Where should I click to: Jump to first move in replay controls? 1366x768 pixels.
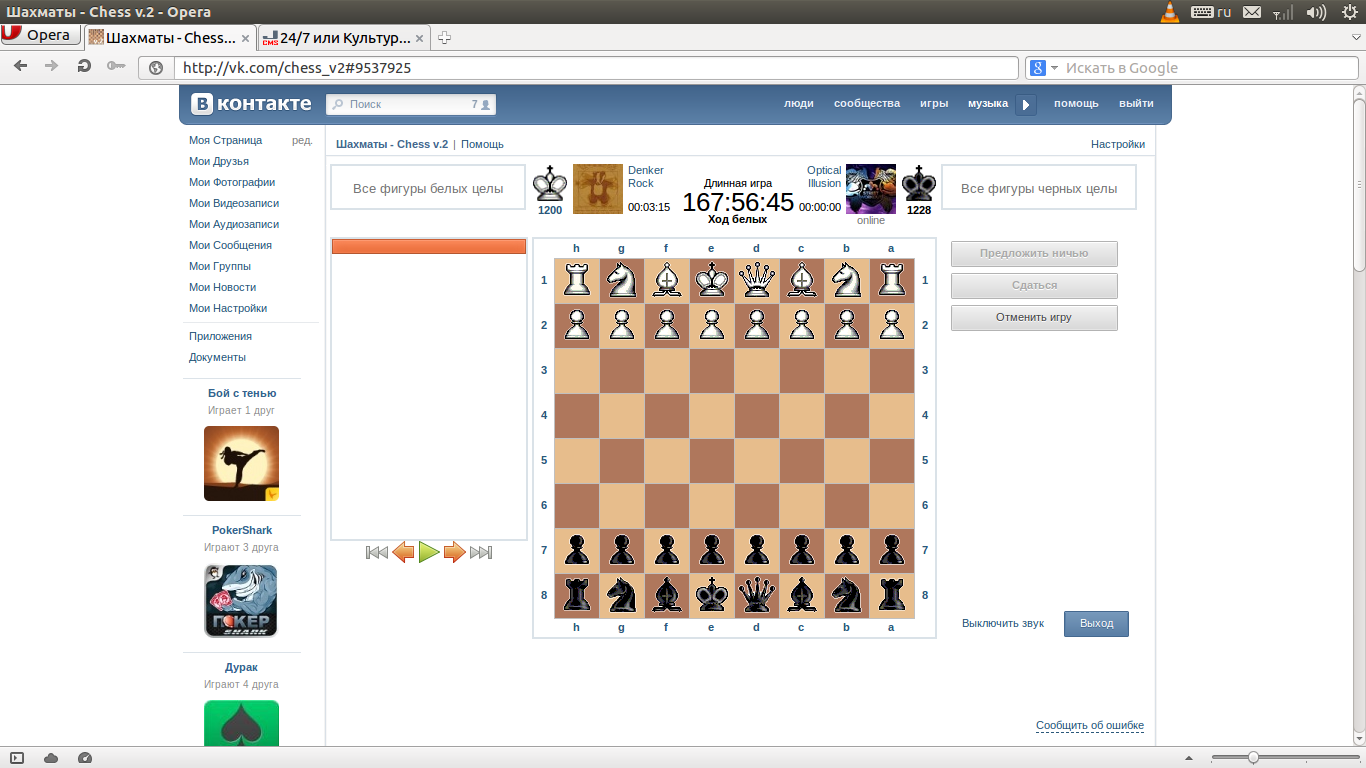click(x=377, y=552)
